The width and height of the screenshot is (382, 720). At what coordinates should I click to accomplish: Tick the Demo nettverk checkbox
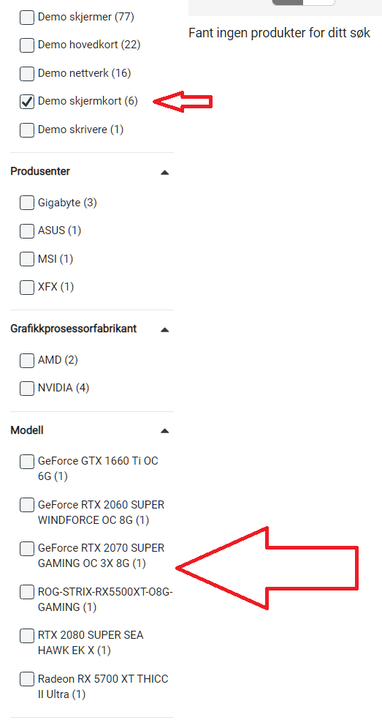tap(27, 73)
